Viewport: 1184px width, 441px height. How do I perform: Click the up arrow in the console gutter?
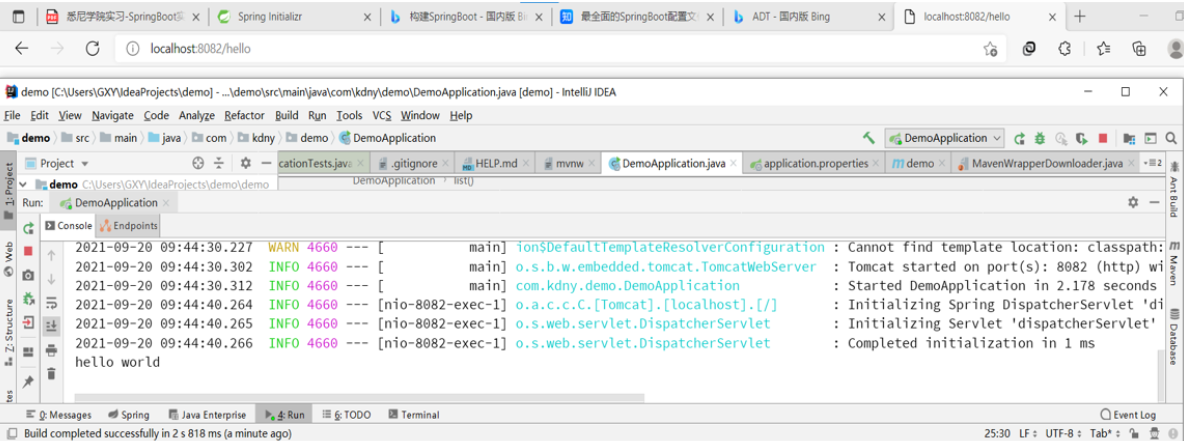tap(51, 255)
